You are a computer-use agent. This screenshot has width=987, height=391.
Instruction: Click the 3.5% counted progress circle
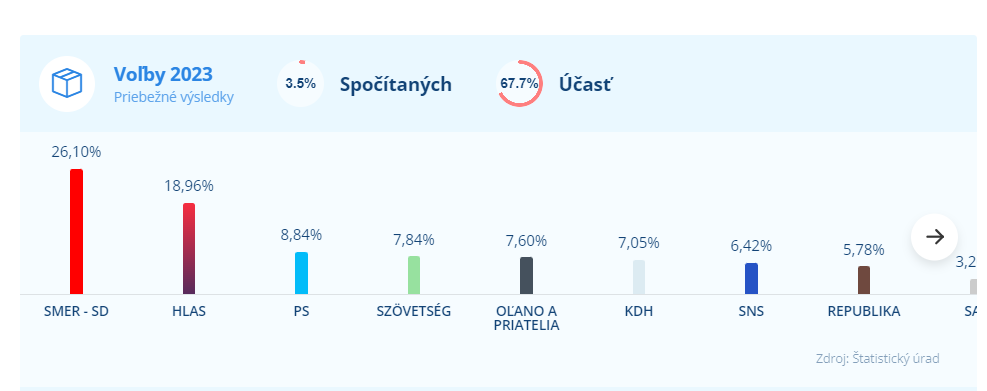(300, 83)
